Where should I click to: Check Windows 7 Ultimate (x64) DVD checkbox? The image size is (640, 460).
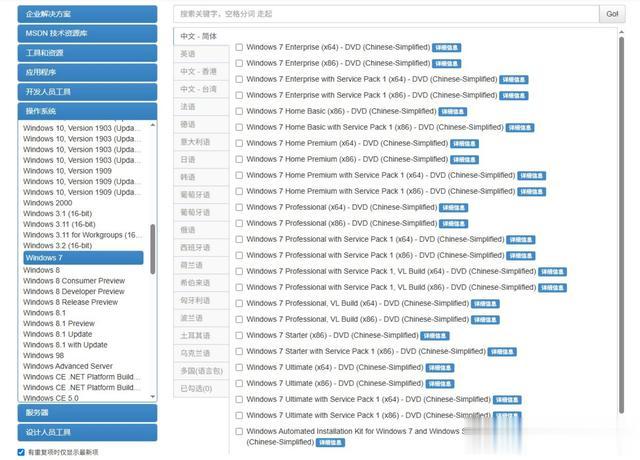click(x=239, y=367)
